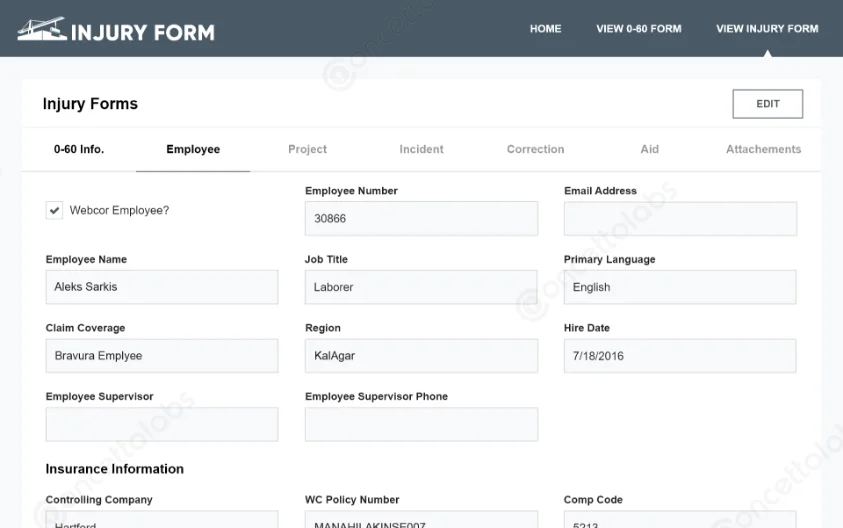843x528 pixels.
Task: Select the Employee Name field
Action: tap(162, 287)
